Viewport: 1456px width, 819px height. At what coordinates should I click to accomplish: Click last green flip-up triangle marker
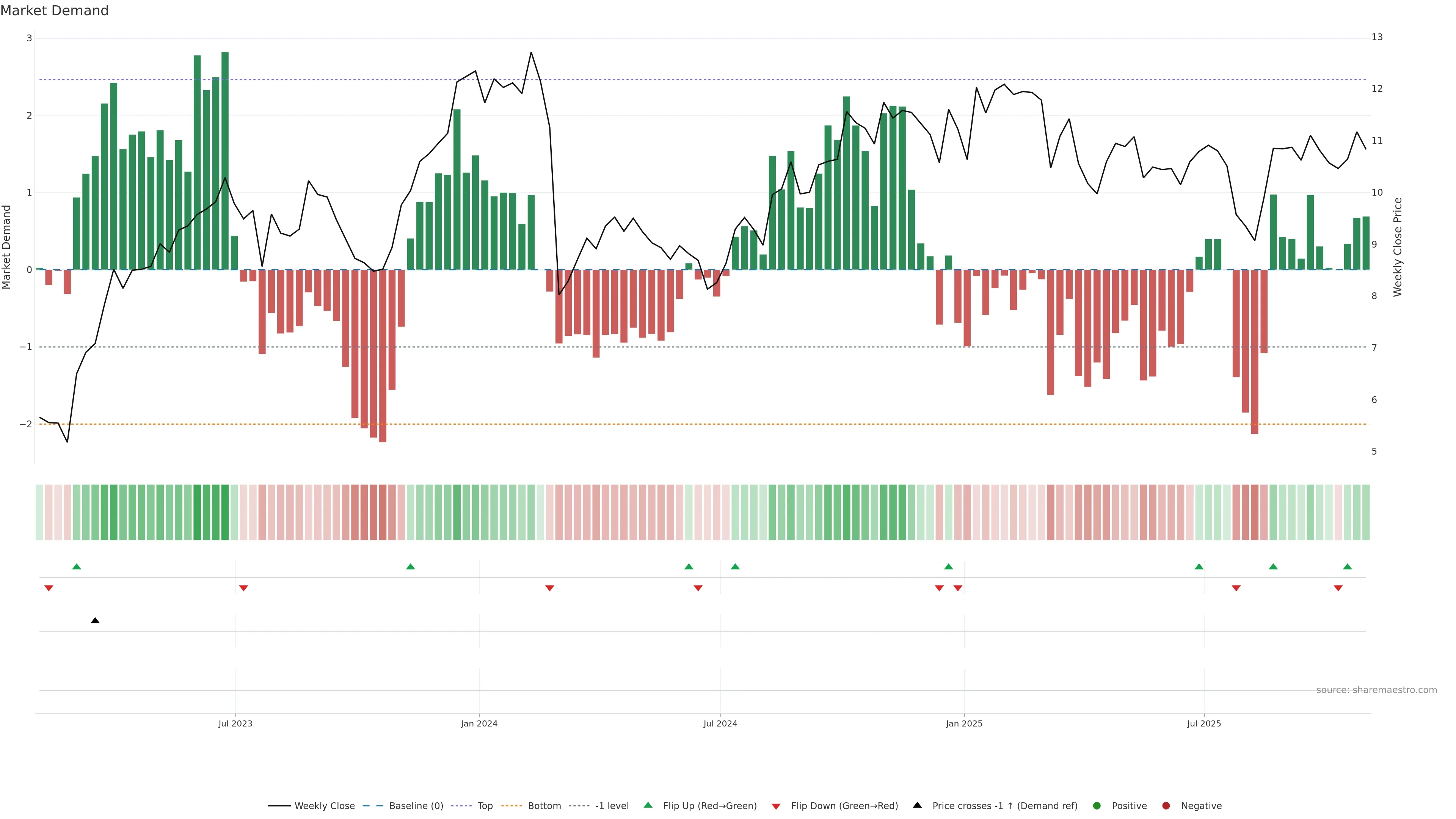point(1348,566)
